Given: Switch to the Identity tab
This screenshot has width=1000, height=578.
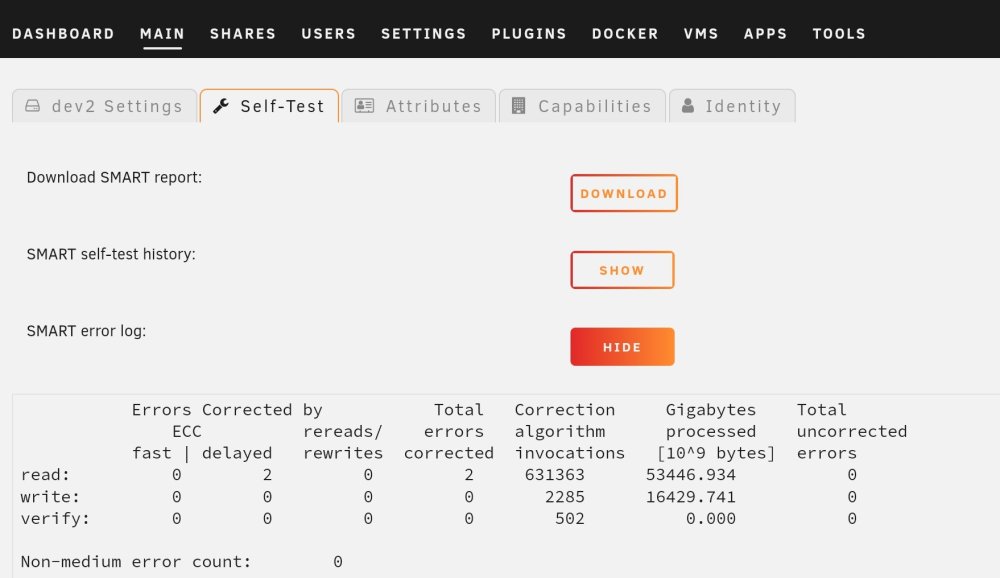Looking at the screenshot, I should click(732, 106).
